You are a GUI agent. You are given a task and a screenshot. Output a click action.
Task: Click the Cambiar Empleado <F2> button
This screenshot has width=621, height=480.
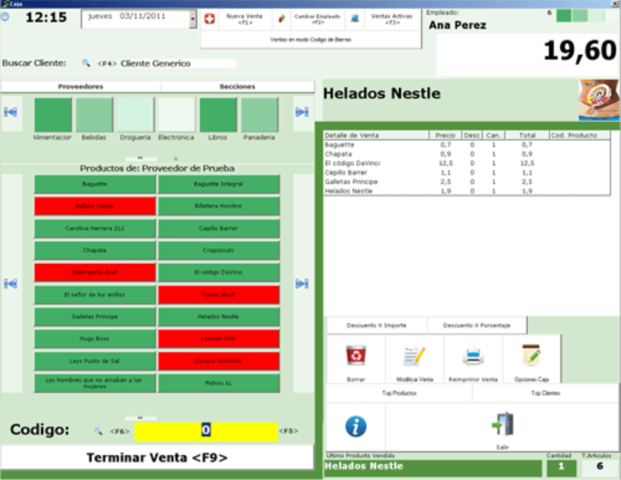pos(317,19)
